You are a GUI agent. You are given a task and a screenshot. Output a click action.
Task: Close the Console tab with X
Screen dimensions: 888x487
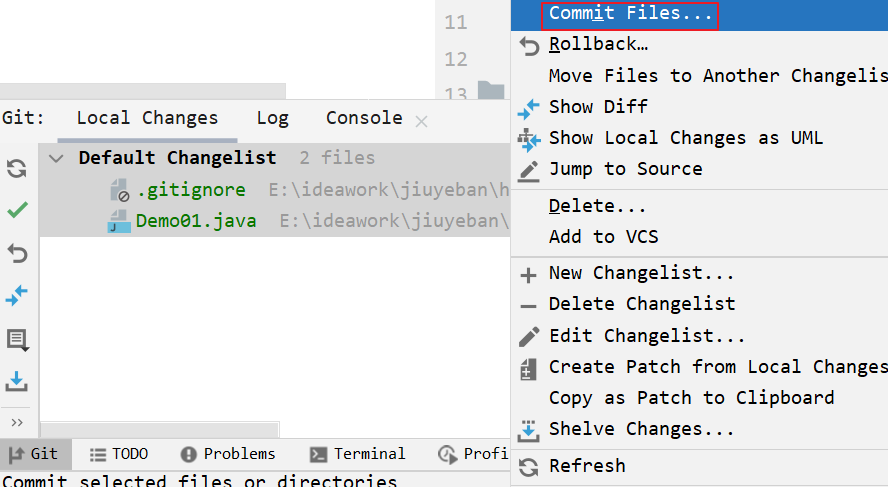421,121
